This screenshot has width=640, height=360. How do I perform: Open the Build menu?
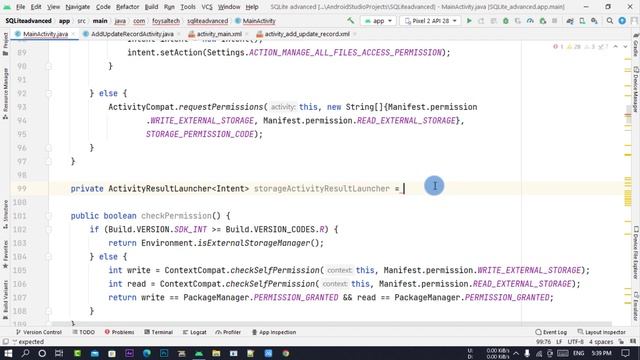(151, 7)
